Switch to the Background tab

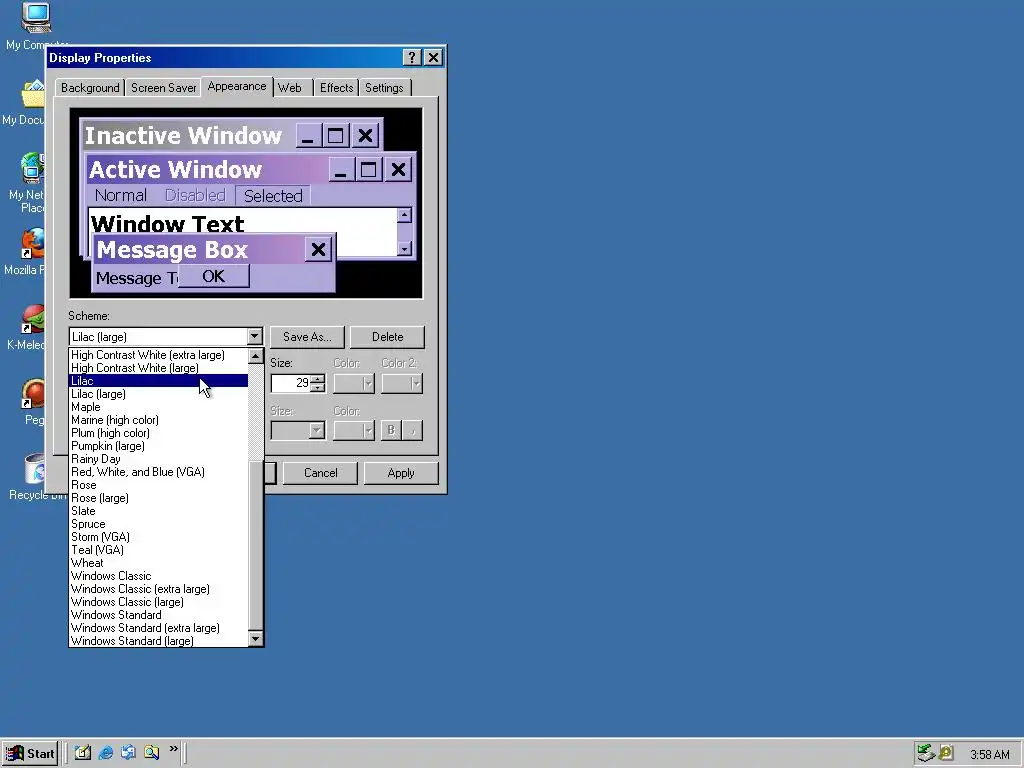(90, 88)
